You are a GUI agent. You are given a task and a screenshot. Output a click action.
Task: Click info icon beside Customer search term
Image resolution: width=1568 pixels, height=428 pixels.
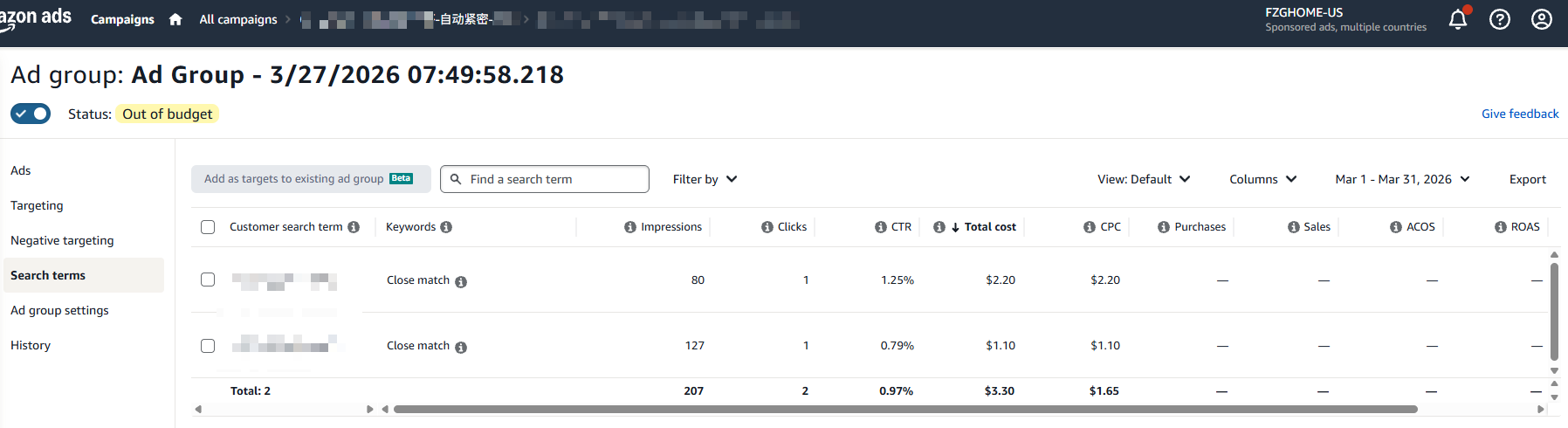[x=354, y=227]
